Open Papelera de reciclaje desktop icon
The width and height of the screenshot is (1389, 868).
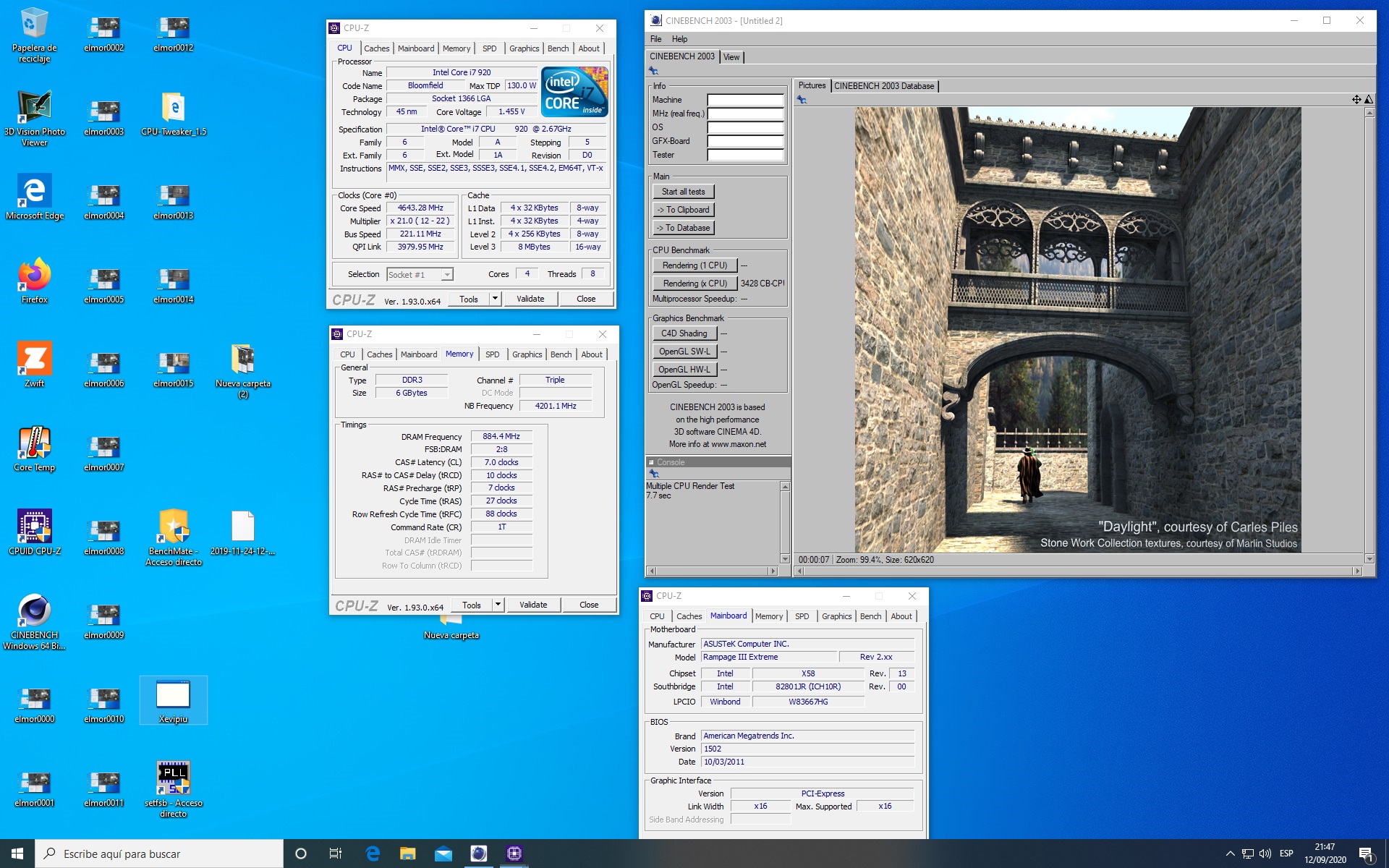click(x=34, y=34)
